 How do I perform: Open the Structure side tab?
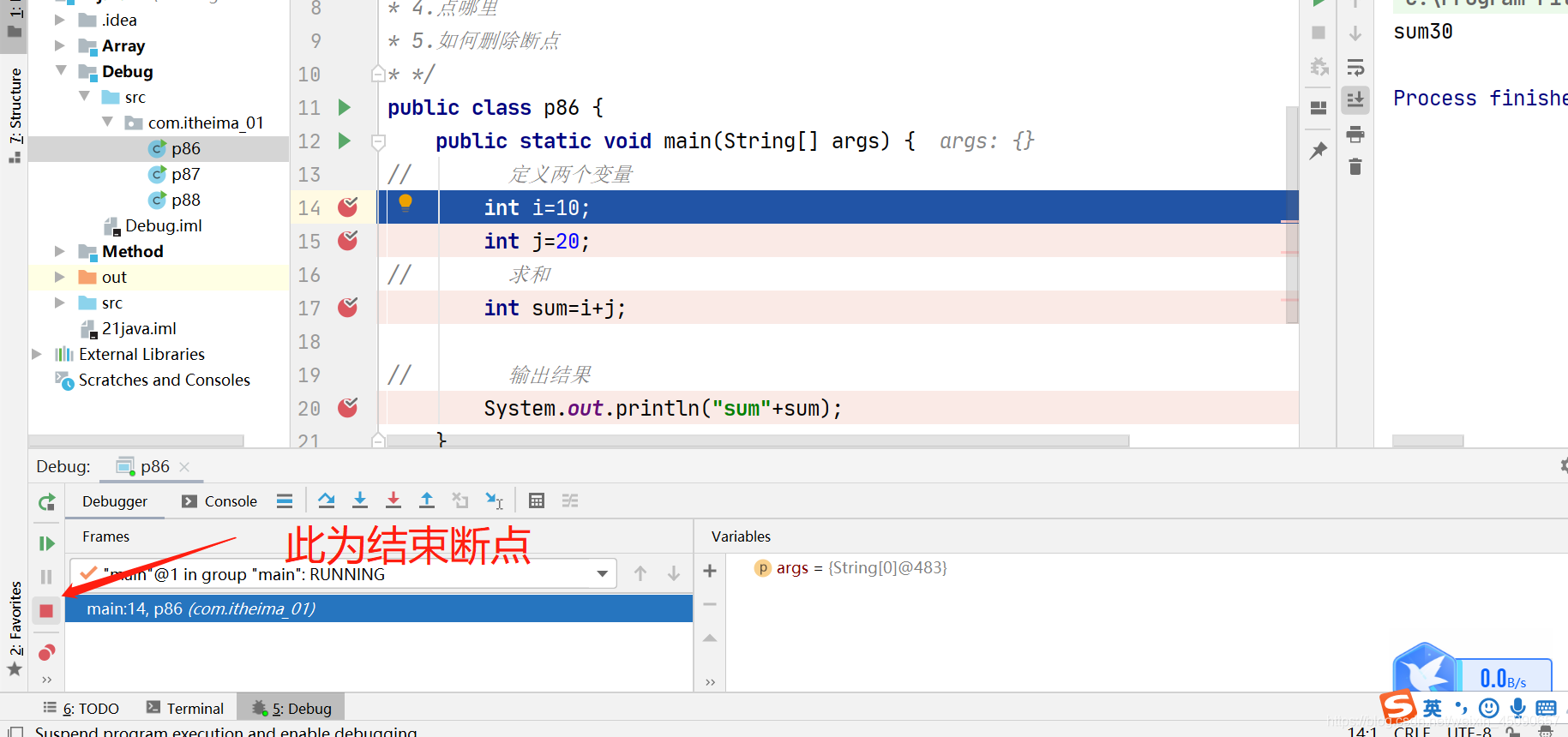(15, 115)
